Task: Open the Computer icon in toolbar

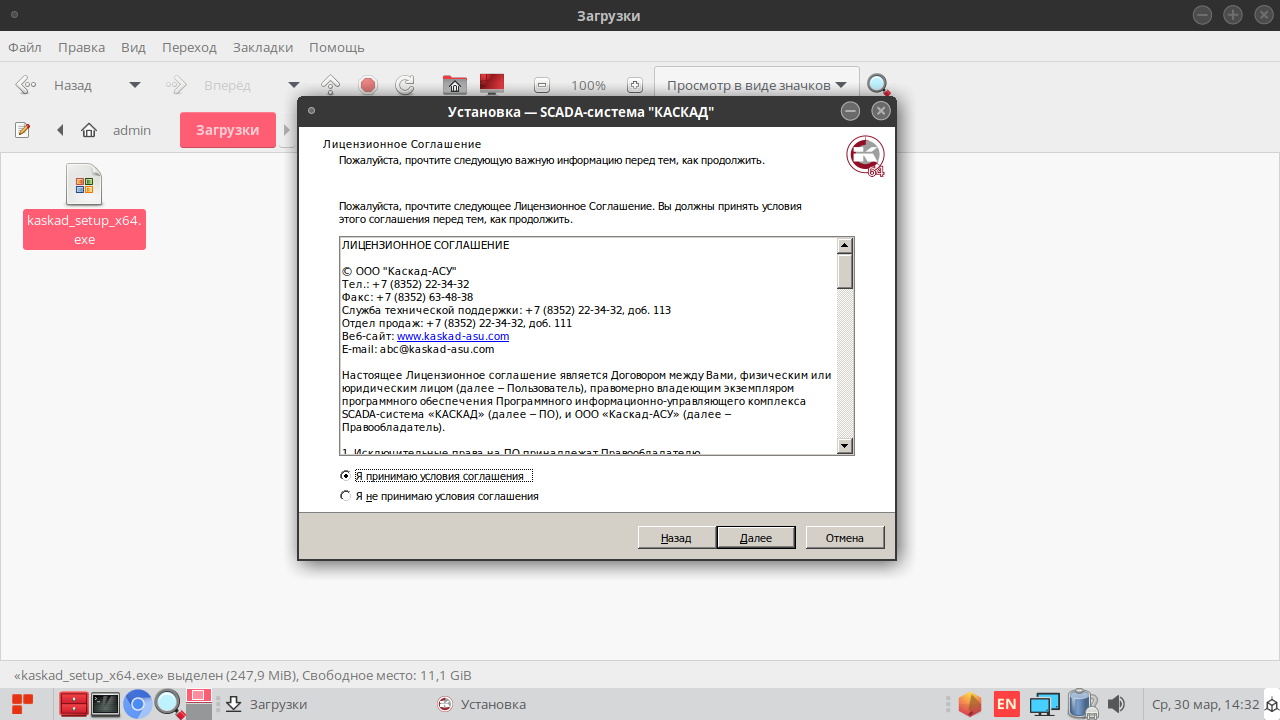Action: [x=491, y=85]
